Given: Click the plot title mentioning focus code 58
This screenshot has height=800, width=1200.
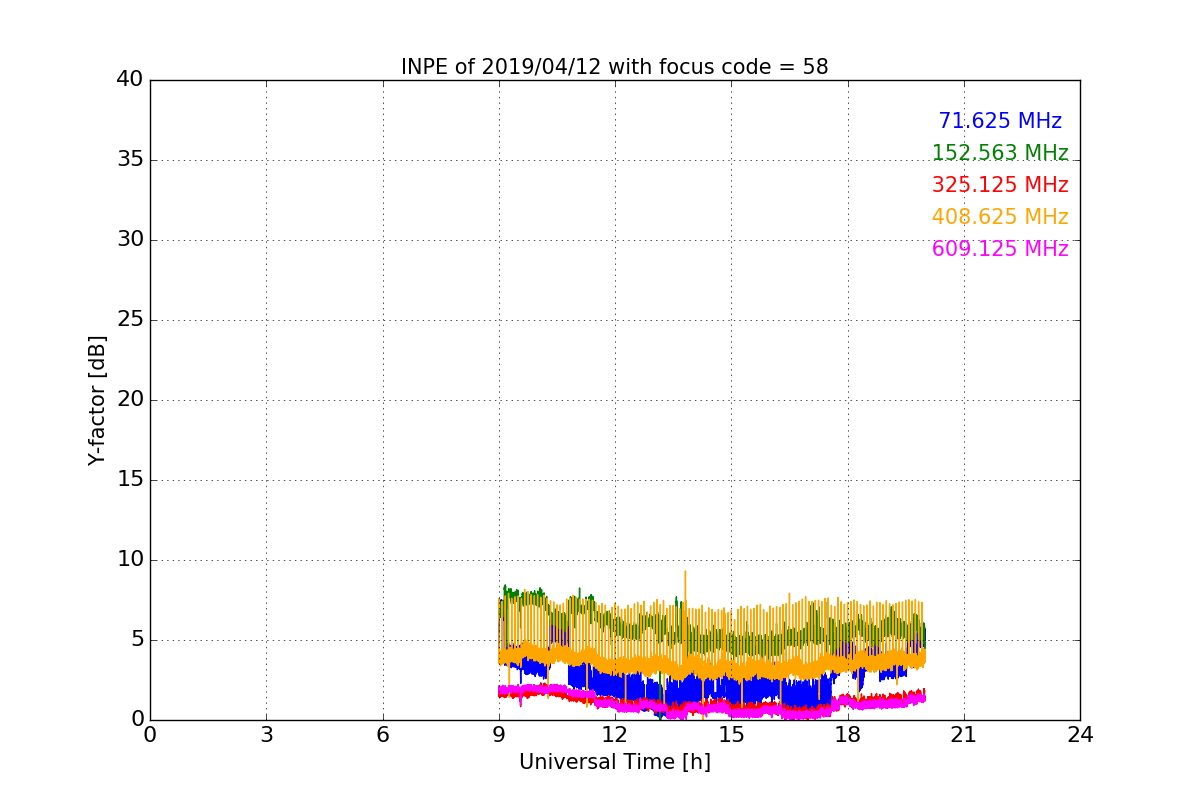Looking at the screenshot, I should (x=615, y=67).
